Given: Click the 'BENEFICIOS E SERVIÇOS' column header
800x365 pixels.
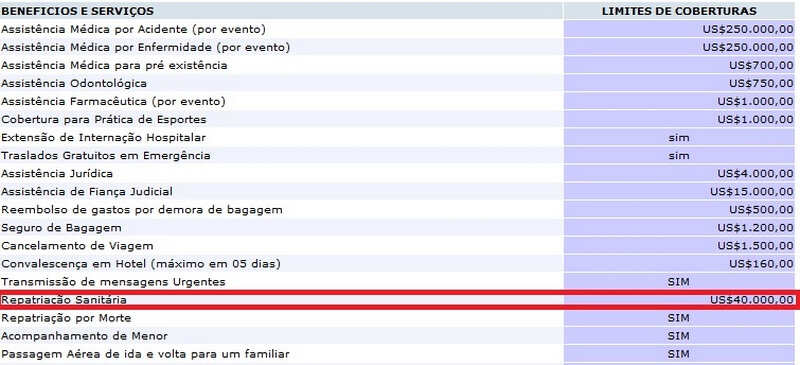Looking at the screenshot, I should (78, 11).
